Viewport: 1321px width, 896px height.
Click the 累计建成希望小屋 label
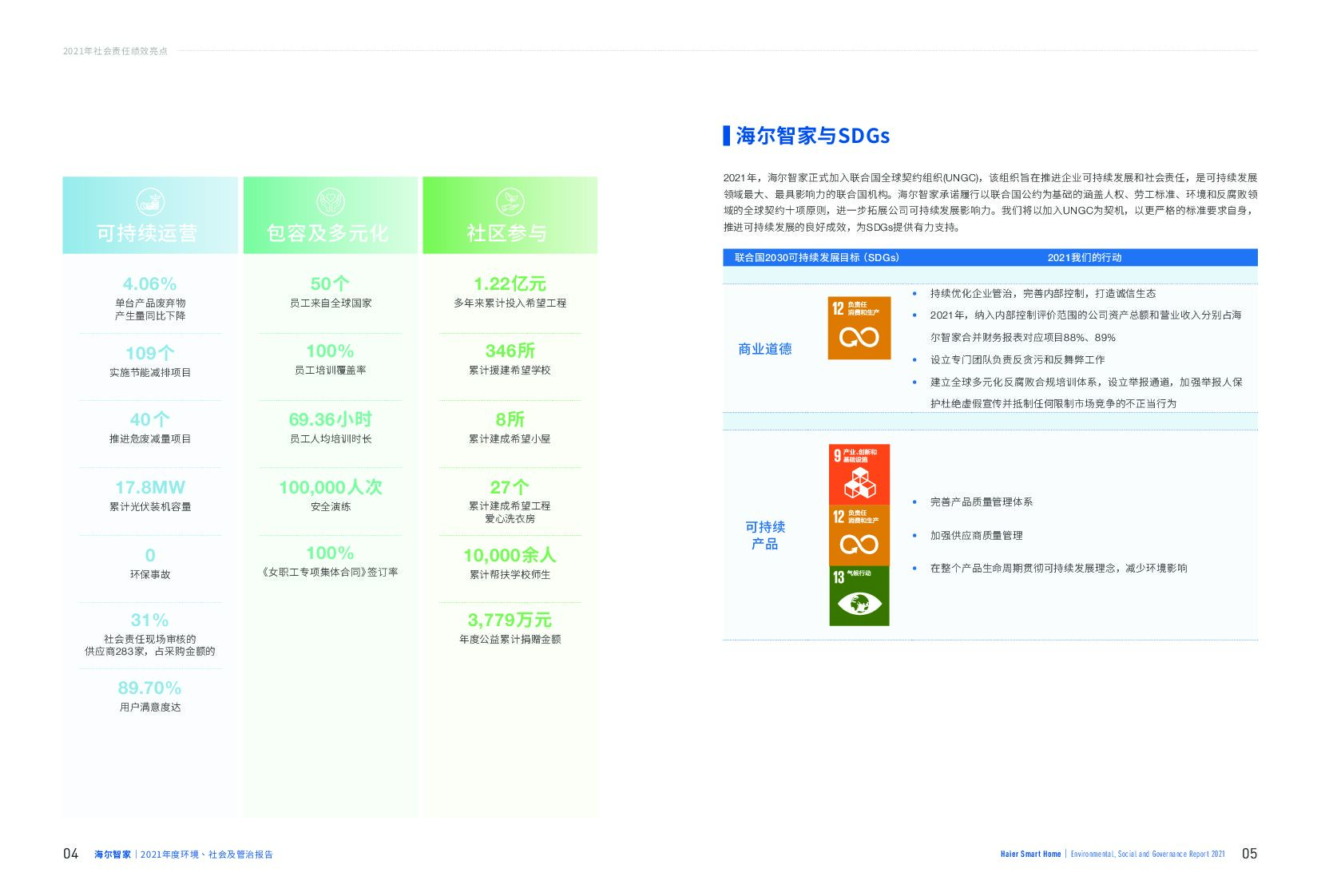coord(510,438)
